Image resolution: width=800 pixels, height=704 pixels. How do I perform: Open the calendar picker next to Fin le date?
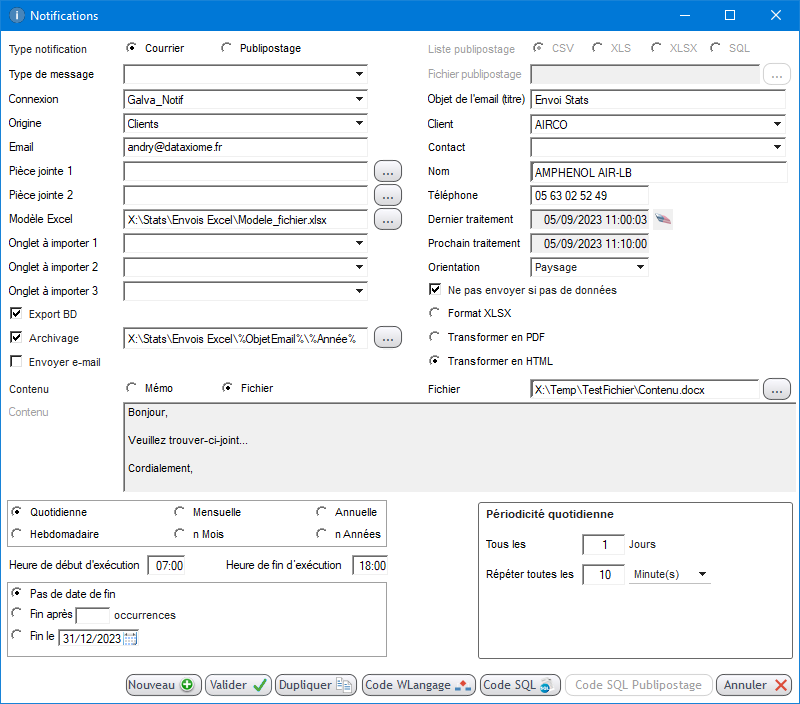point(130,639)
